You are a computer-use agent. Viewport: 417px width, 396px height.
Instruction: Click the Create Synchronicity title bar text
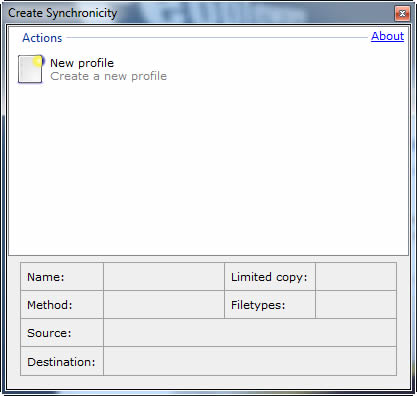click(63, 13)
